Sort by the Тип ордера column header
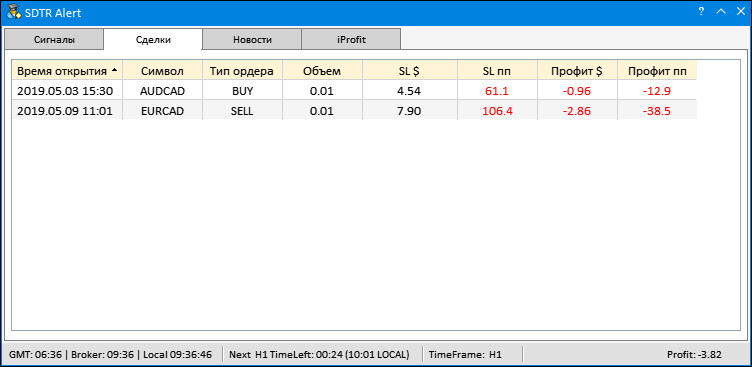The image size is (752, 367). (x=242, y=71)
